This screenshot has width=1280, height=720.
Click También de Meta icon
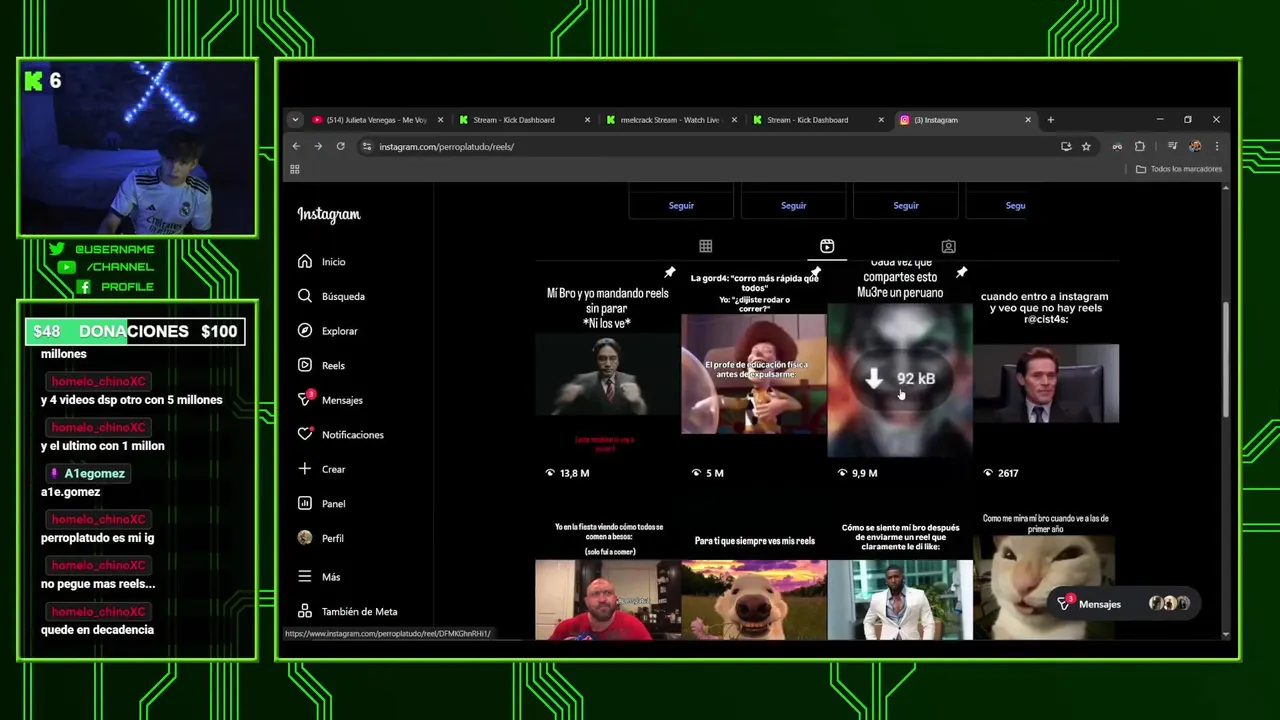click(305, 611)
